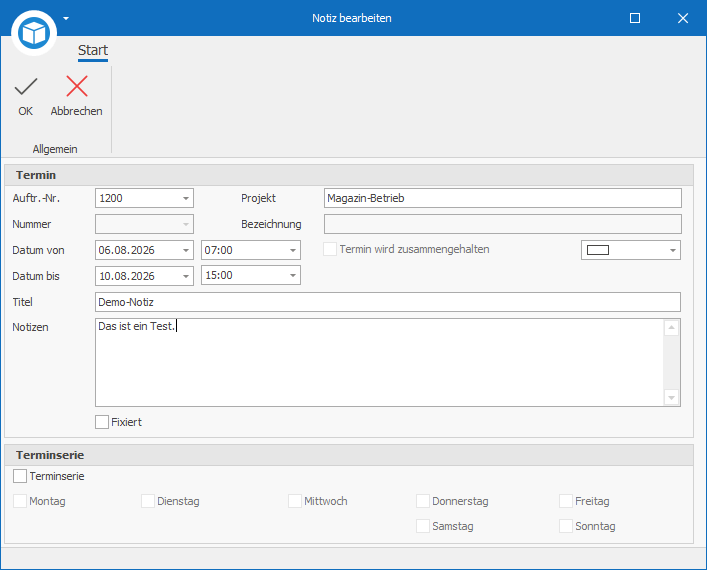Open the 15:00 end time dropdown
This screenshot has height=570, width=707.
(293, 276)
